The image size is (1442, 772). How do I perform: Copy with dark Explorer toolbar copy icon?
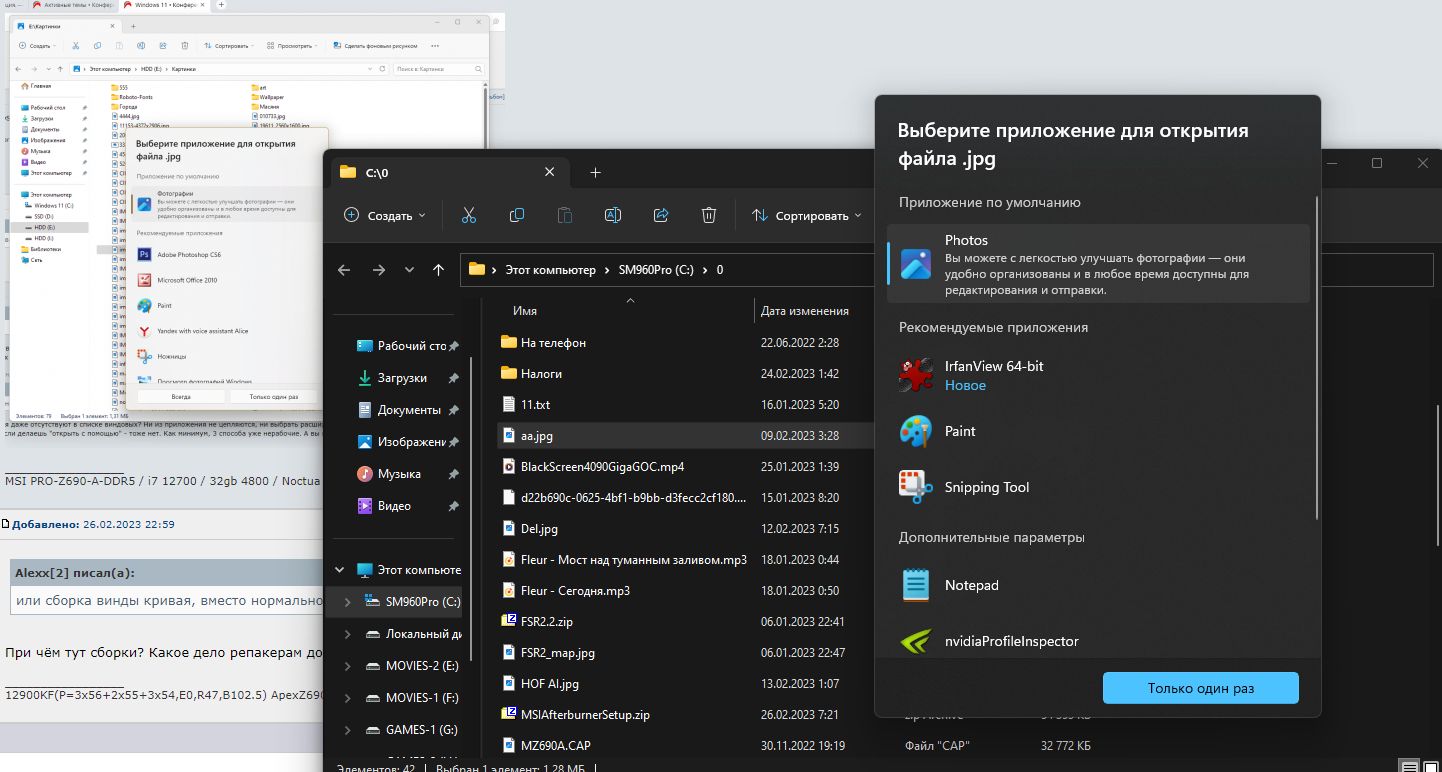[517, 215]
